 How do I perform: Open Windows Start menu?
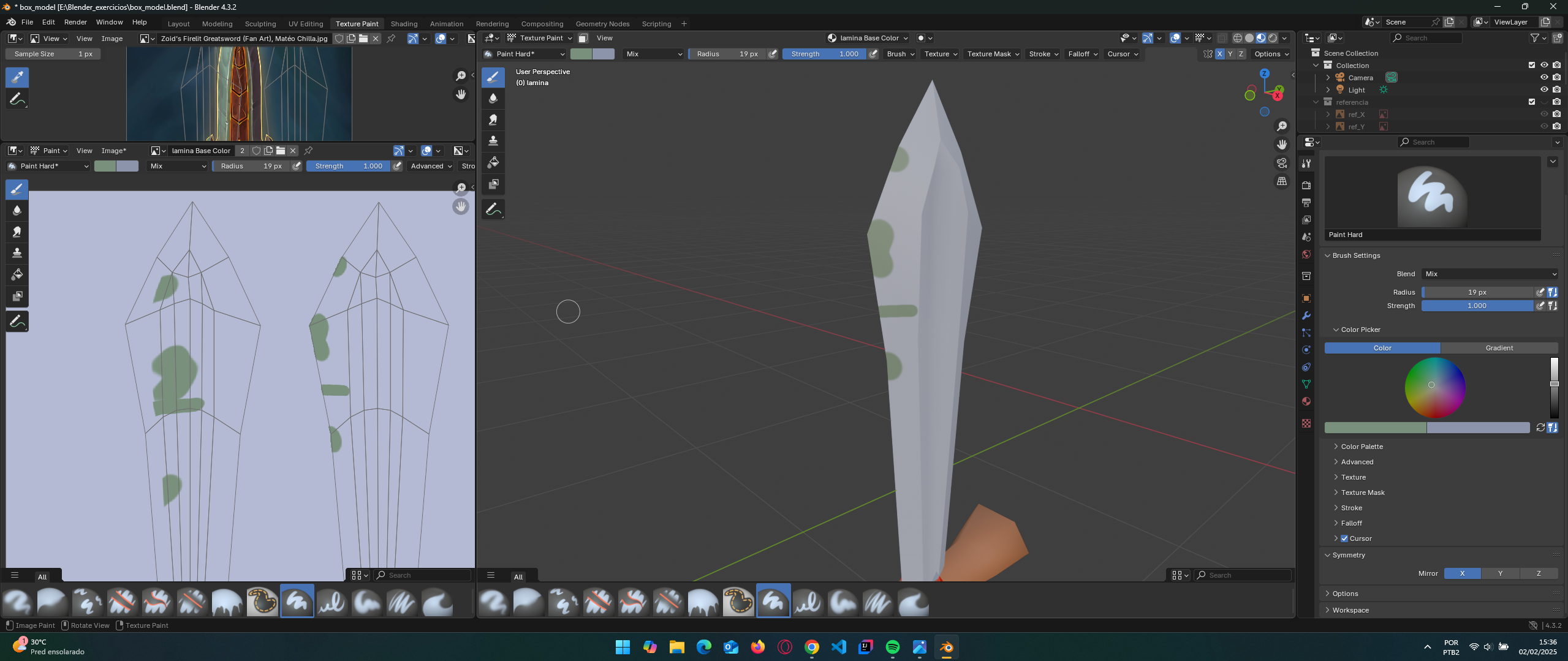click(x=623, y=647)
